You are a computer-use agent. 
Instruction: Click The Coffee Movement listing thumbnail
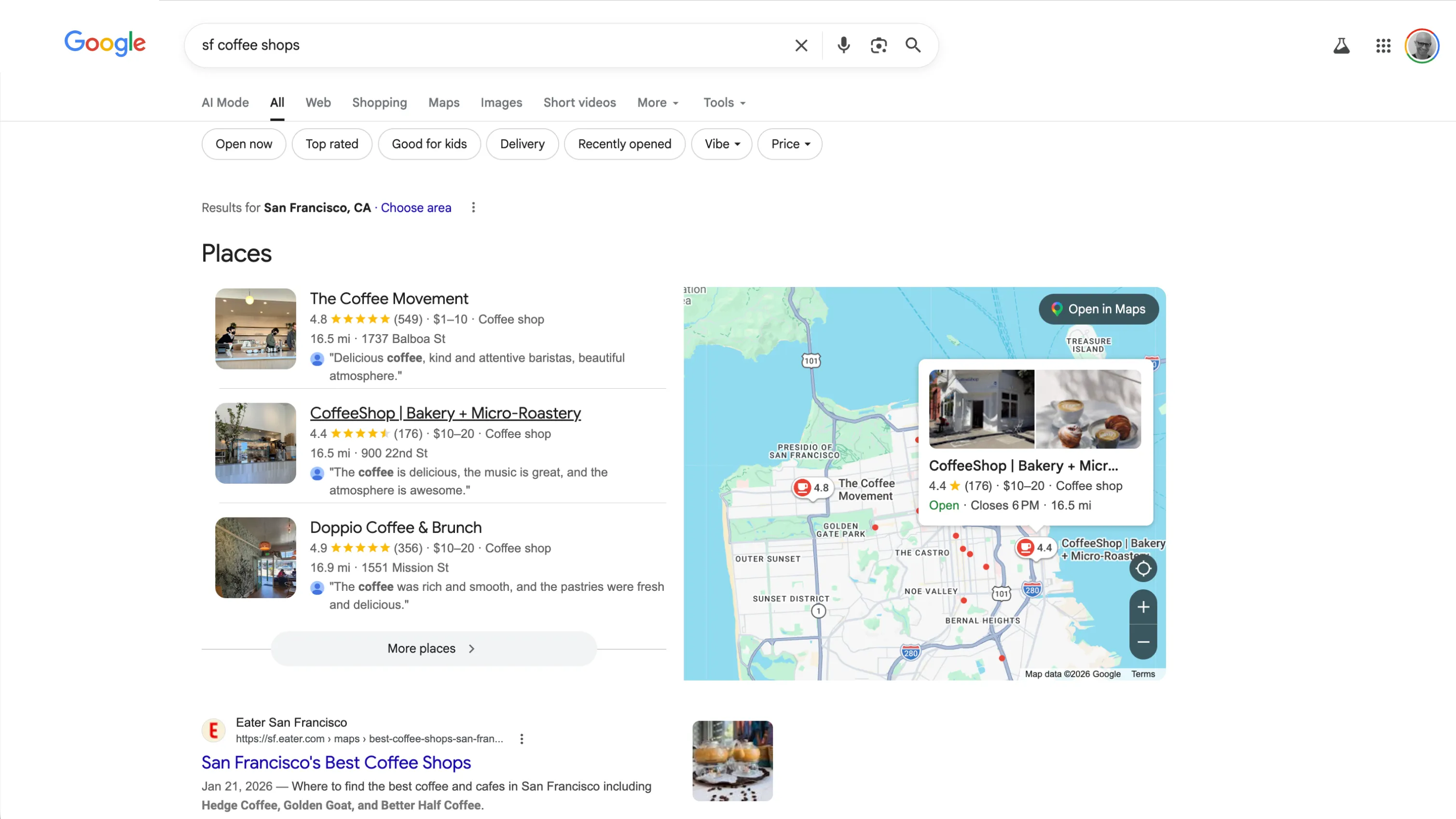coord(256,329)
